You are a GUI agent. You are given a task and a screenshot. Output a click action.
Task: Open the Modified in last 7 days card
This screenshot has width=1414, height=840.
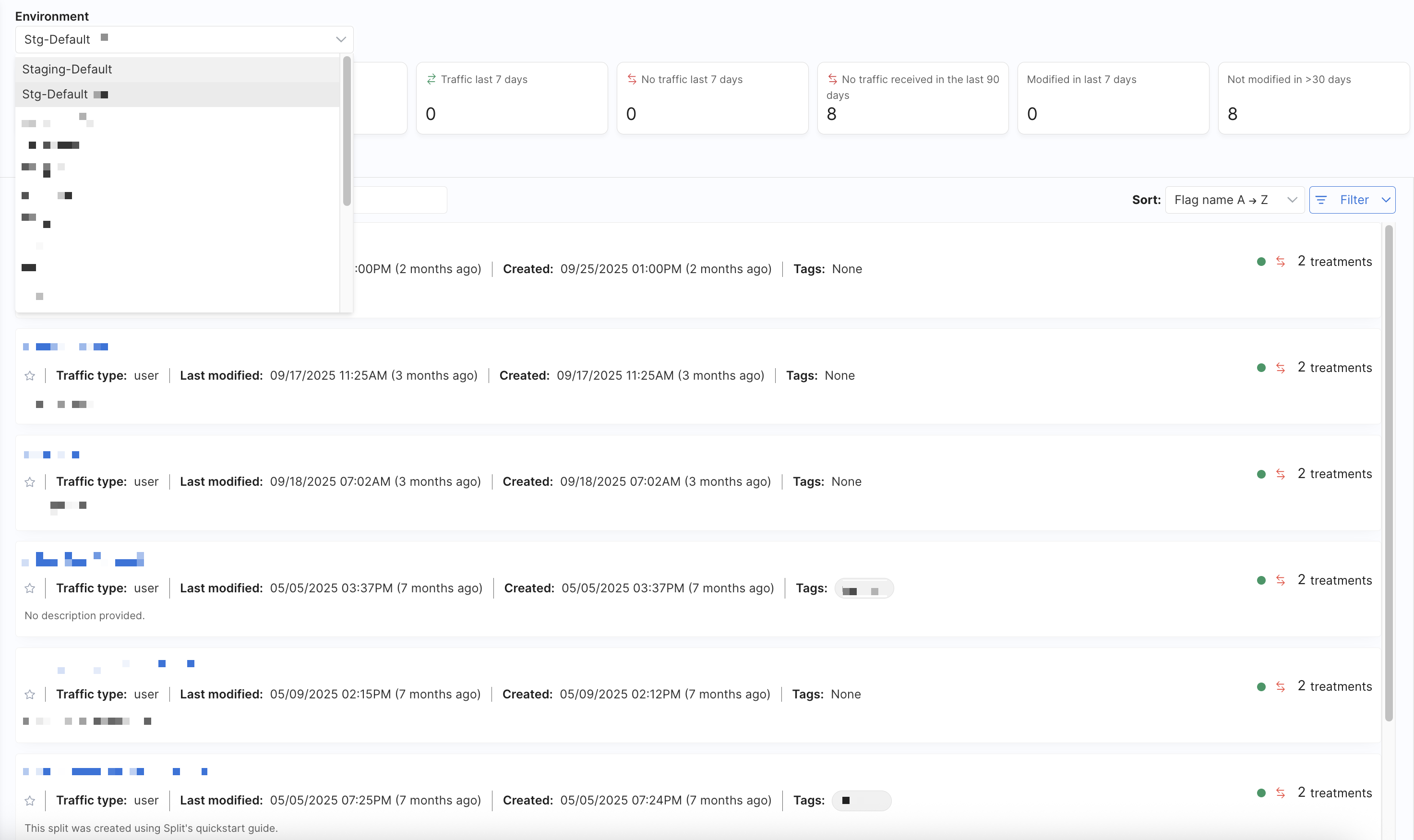(1113, 98)
